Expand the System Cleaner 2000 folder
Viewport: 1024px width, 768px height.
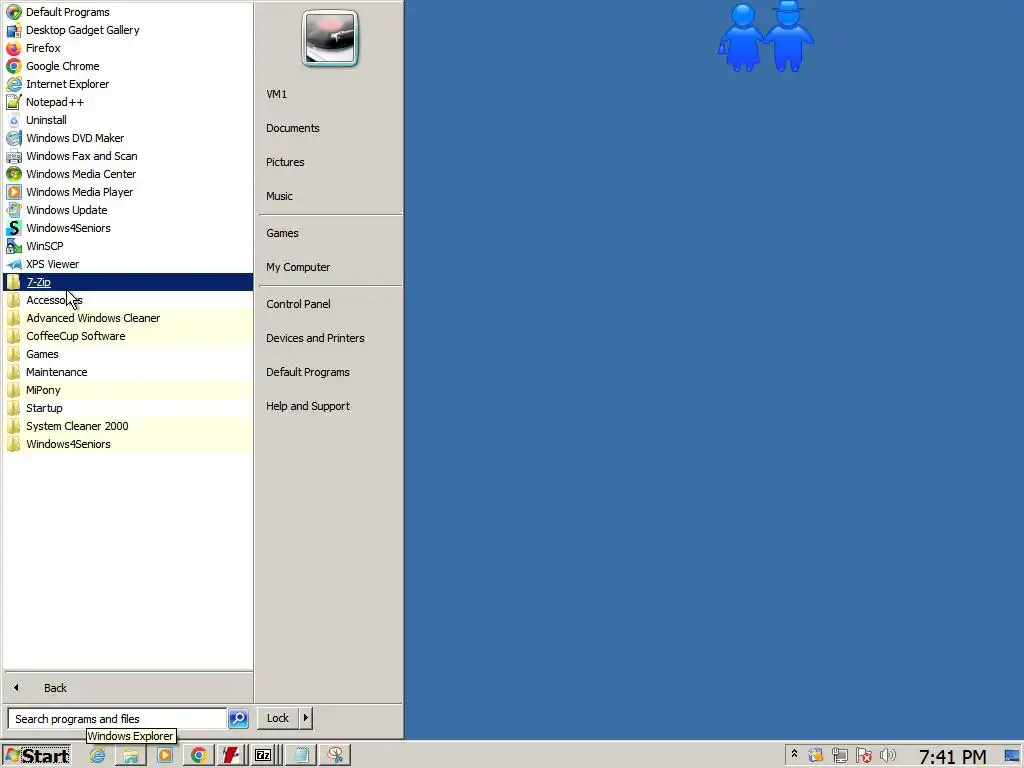pos(128,426)
